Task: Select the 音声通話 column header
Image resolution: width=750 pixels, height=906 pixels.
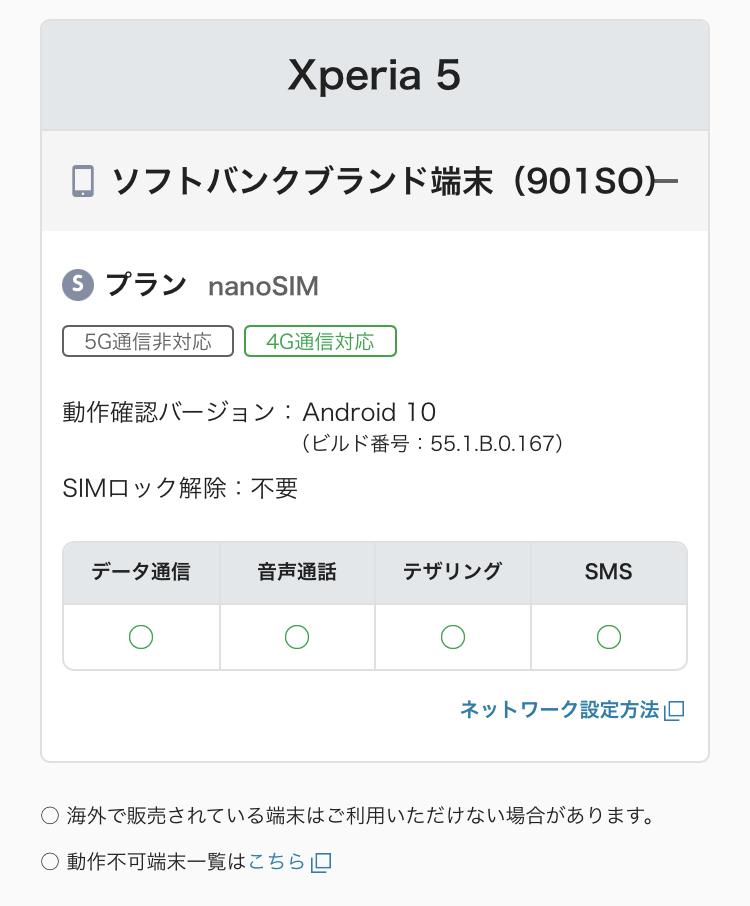Action: coord(297,573)
